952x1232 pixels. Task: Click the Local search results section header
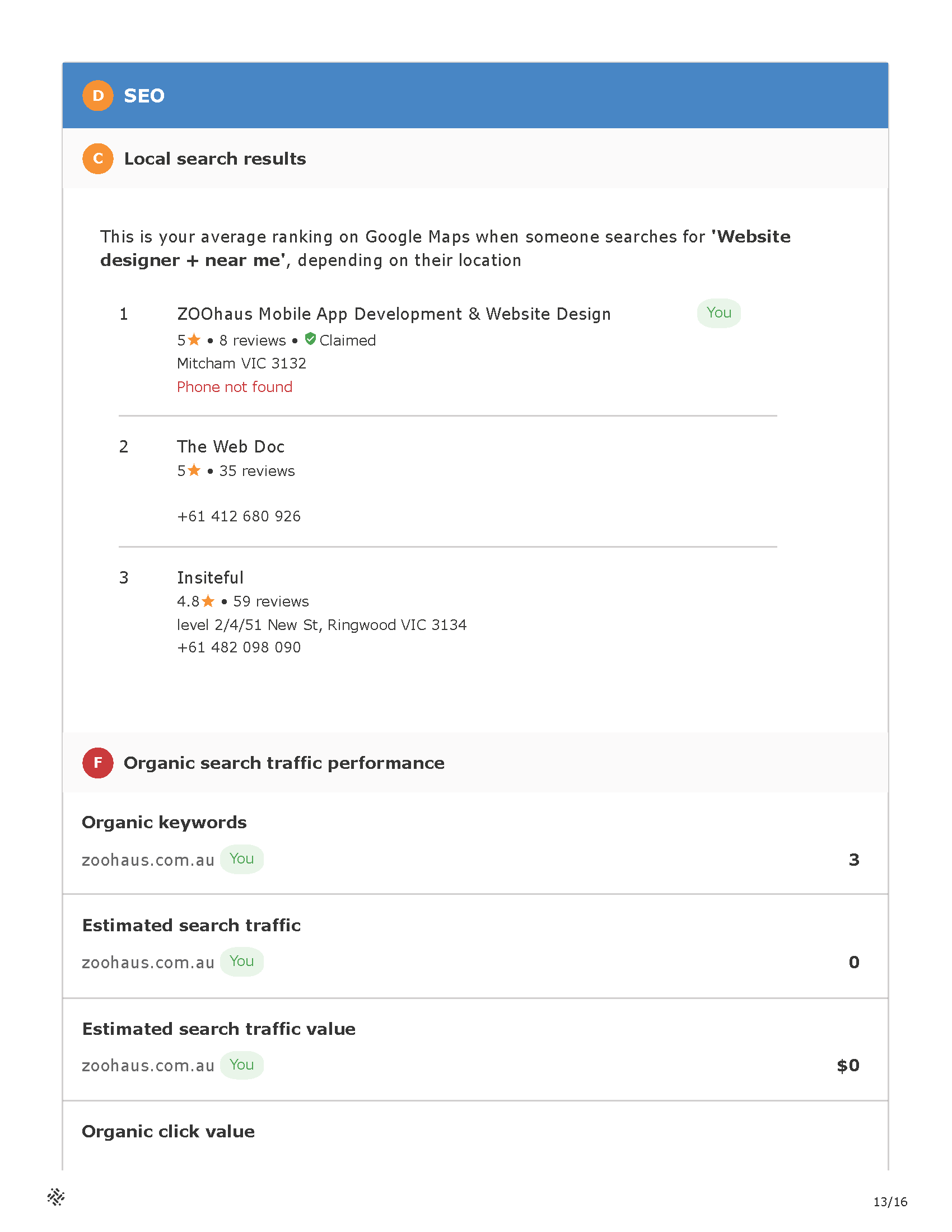[215, 159]
